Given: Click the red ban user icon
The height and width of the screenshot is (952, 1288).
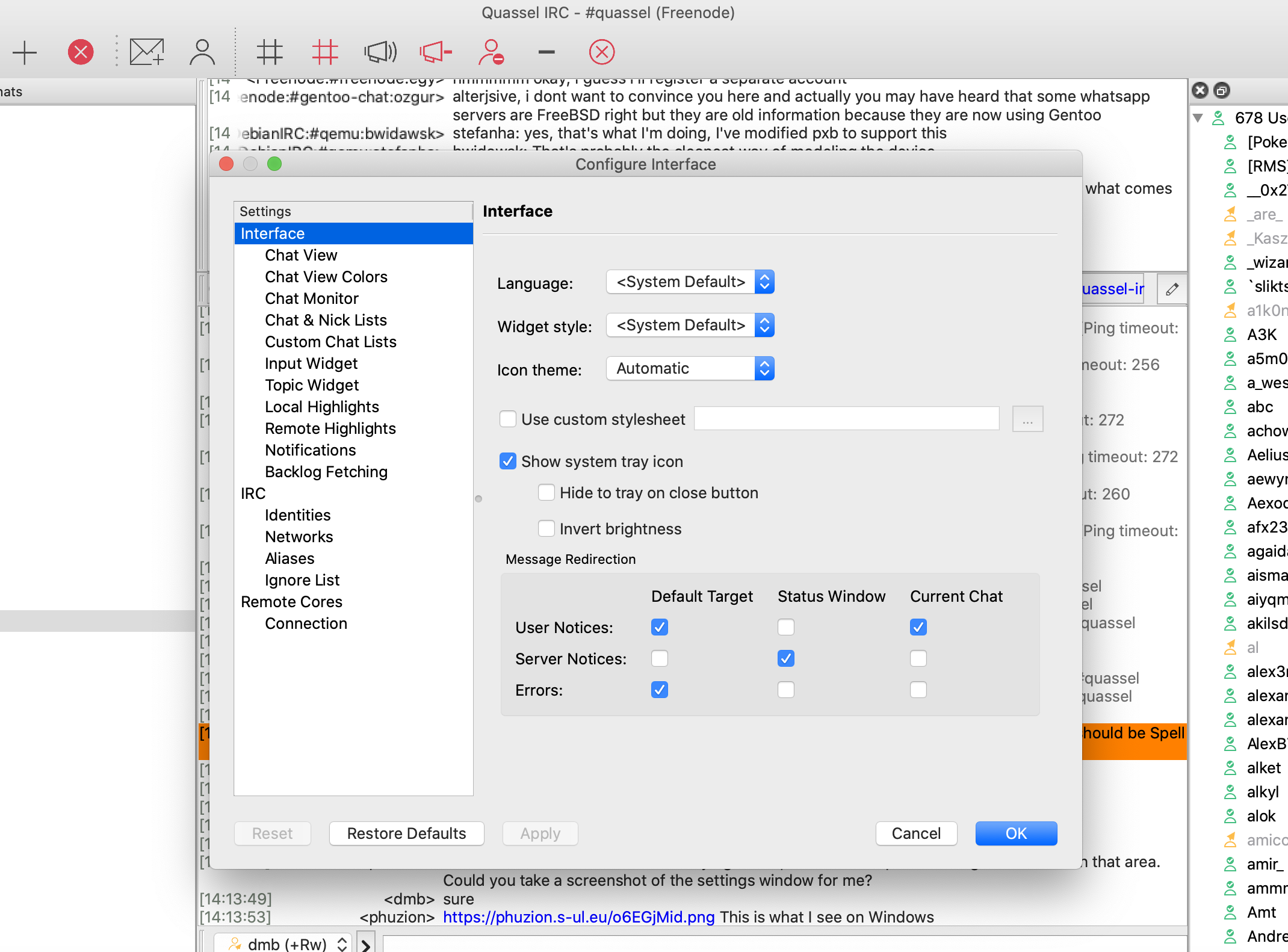Looking at the screenshot, I should click(491, 52).
